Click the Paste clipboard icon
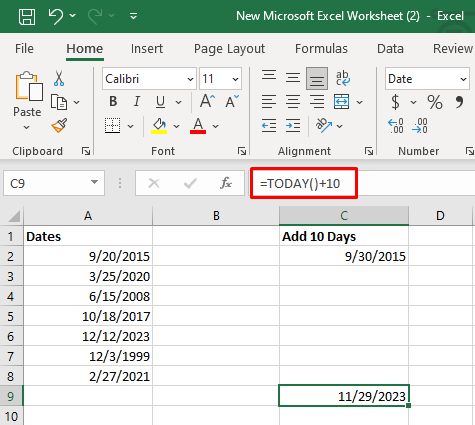475x425 pixels. [29, 86]
